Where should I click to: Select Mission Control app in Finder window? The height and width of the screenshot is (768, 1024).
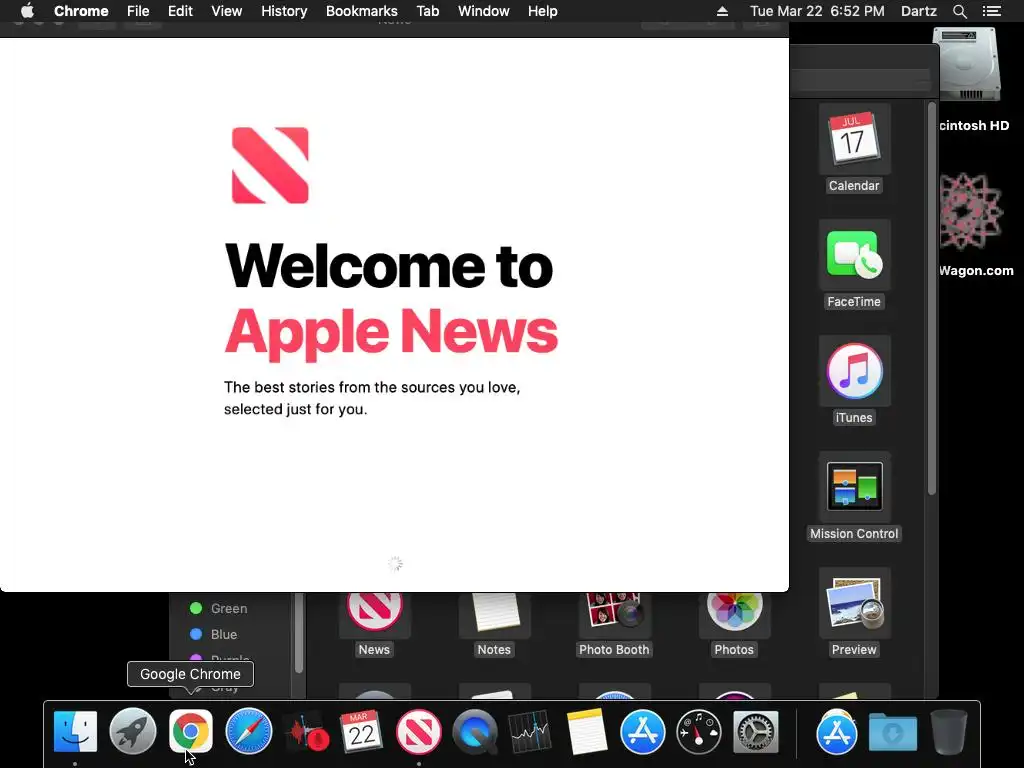(x=854, y=498)
